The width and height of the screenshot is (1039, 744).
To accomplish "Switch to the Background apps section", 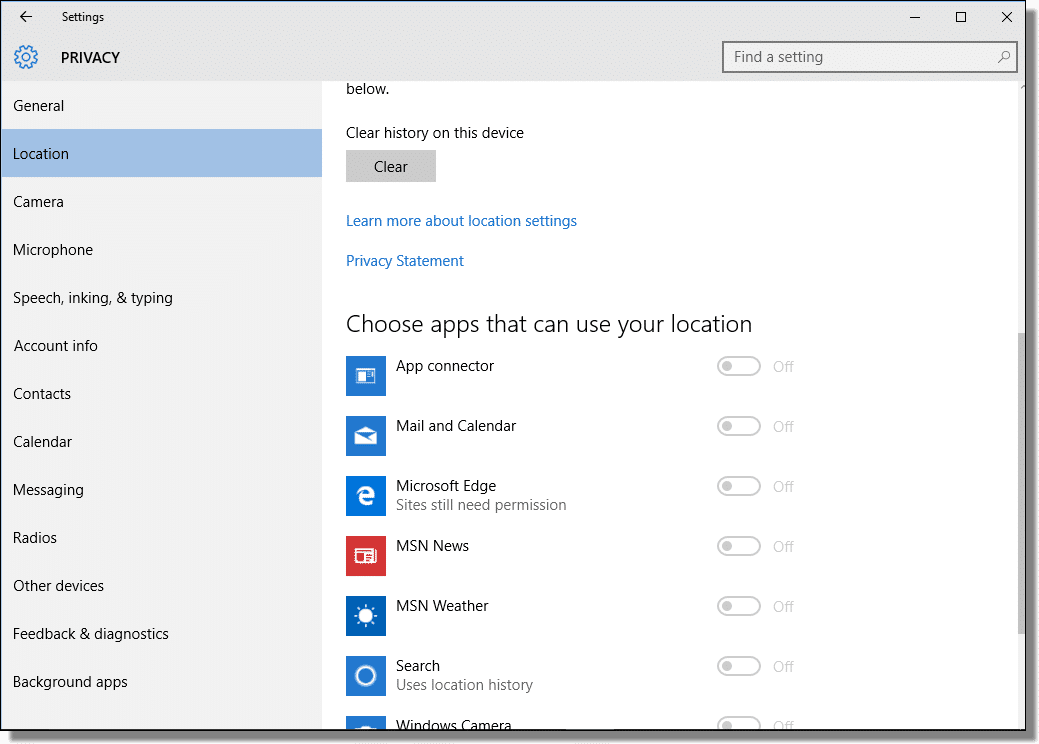I will (70, 681).
